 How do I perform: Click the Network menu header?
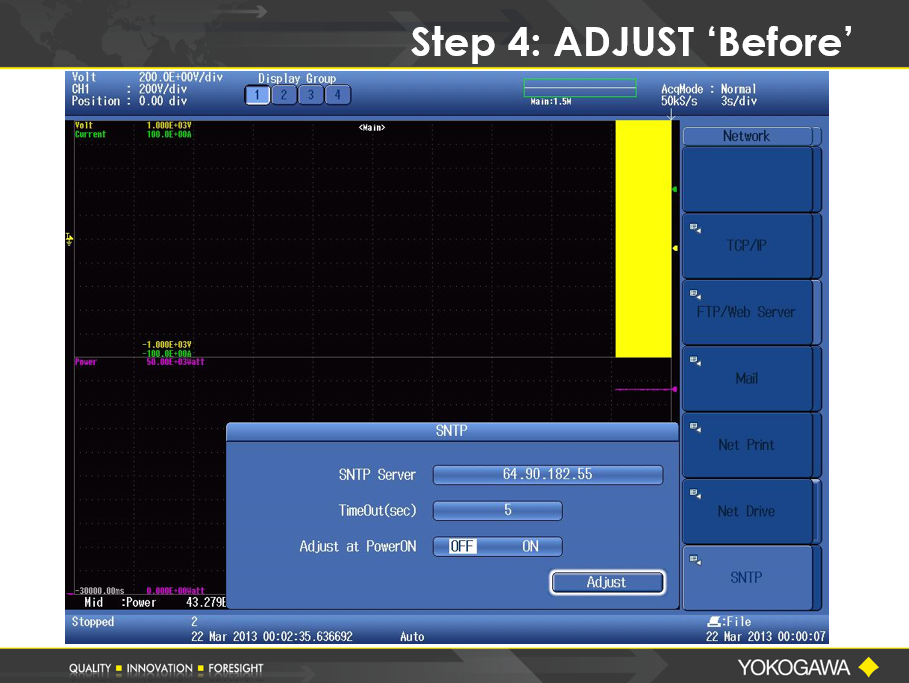pyautogui.click(x=747, y=136)
